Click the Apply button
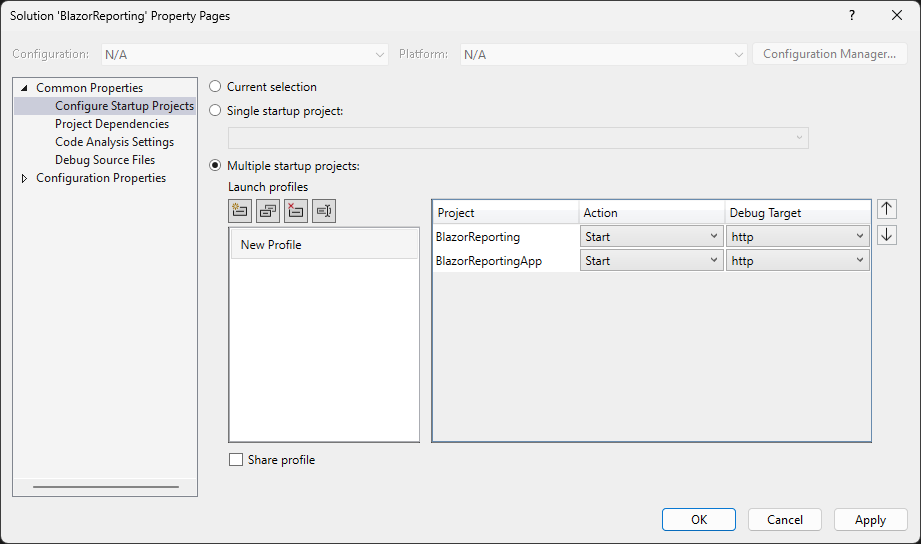Viewport: 921px width, 544px height. pyautogui.click(x=870, y=519)
